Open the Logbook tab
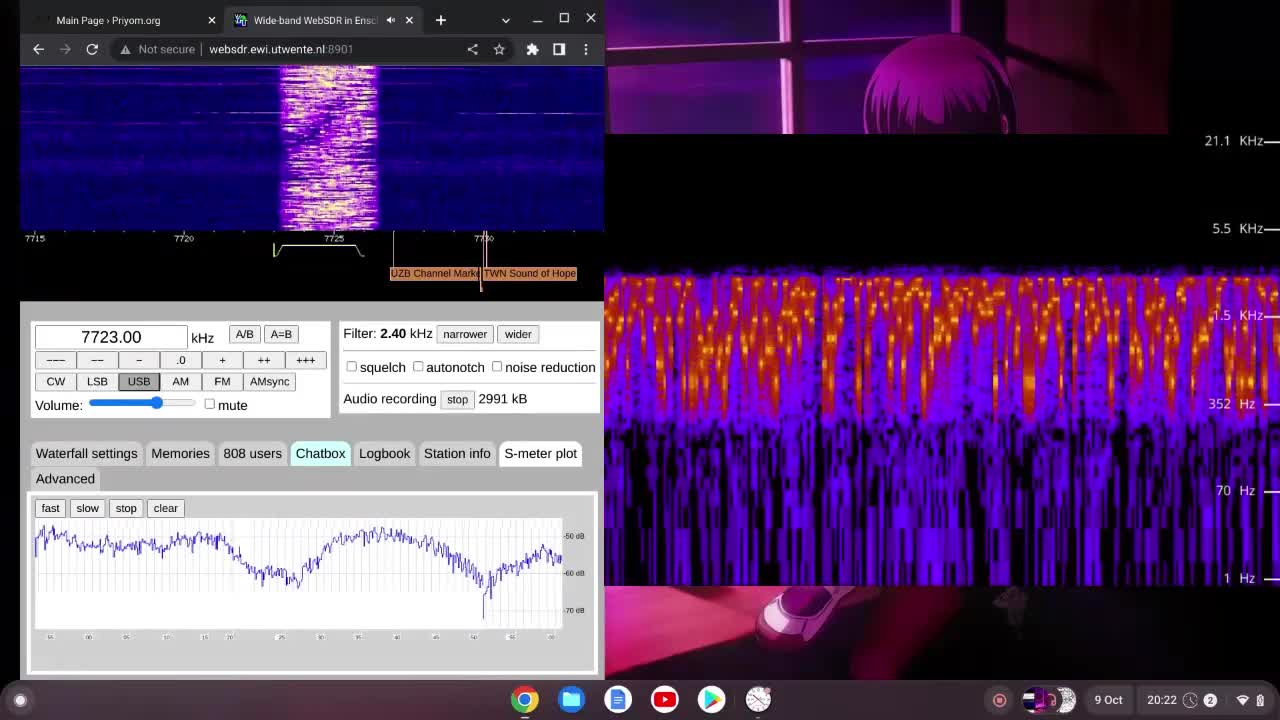Screen dimensions: 1280x720 click(x=384, y=453)
